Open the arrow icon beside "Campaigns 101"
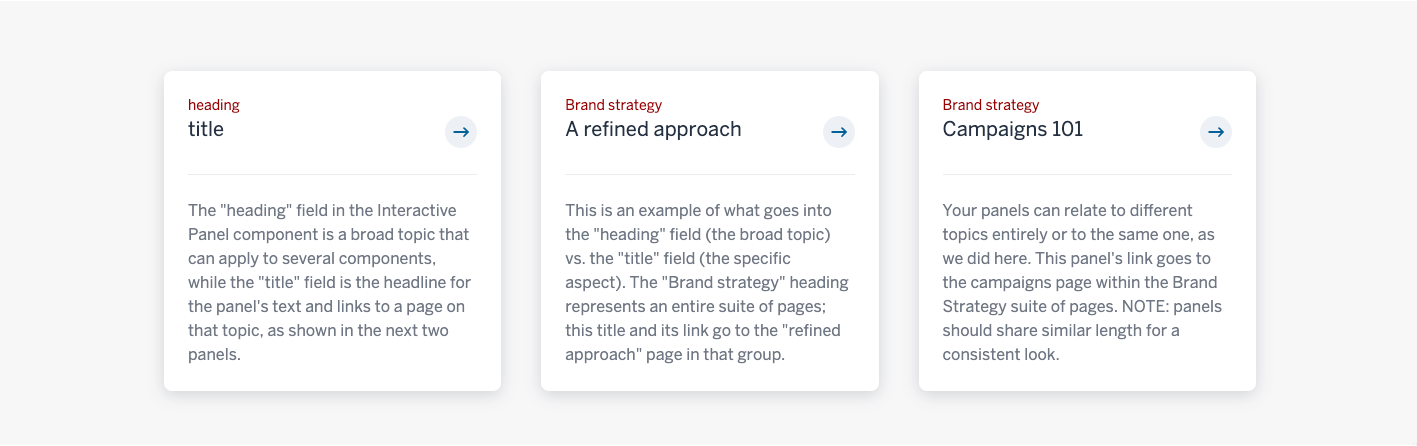1417x446 pixels. (x=1216, y=131)
